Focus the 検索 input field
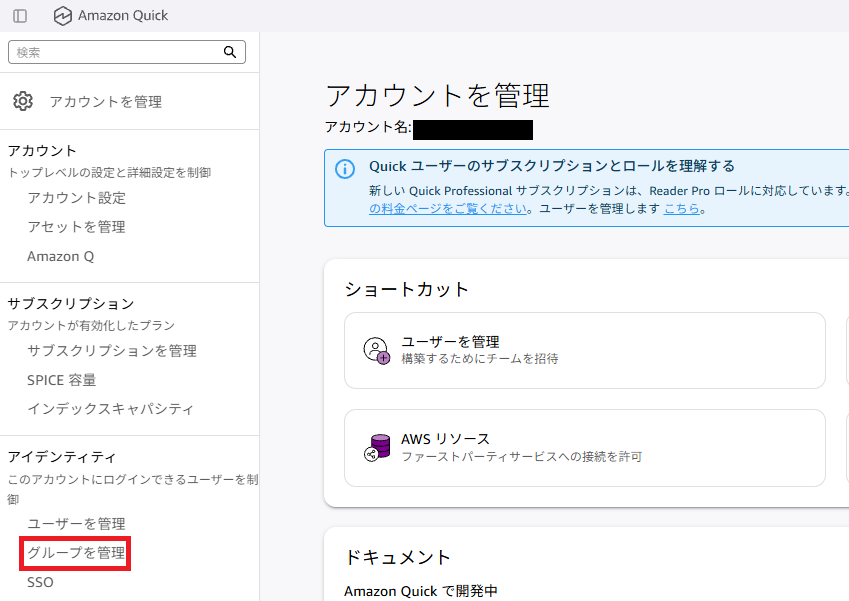Viewport: 849px width, 601px height. click(x=127, y=52)
